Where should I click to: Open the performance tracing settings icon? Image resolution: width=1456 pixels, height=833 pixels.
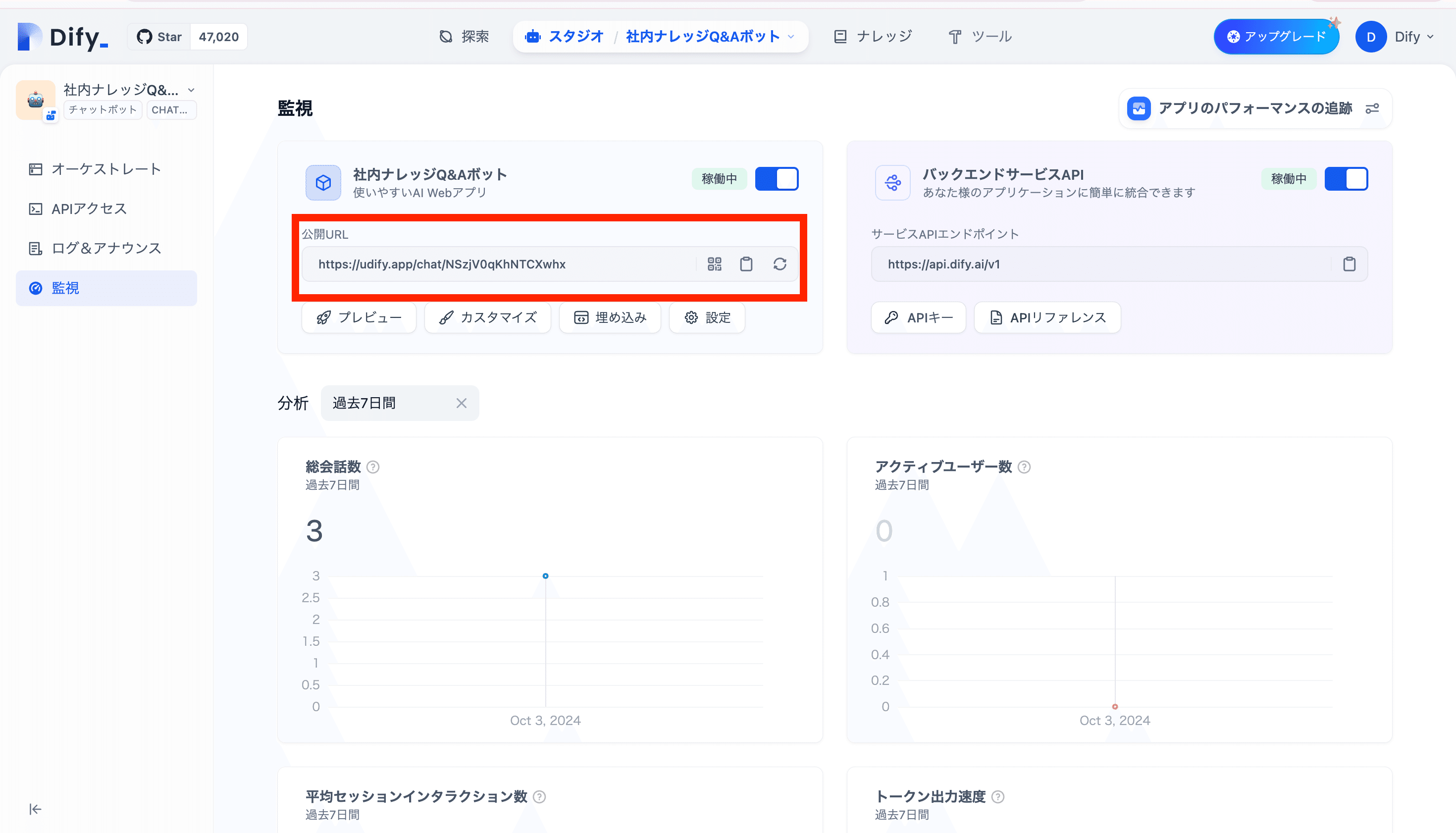click(1372, 108)
